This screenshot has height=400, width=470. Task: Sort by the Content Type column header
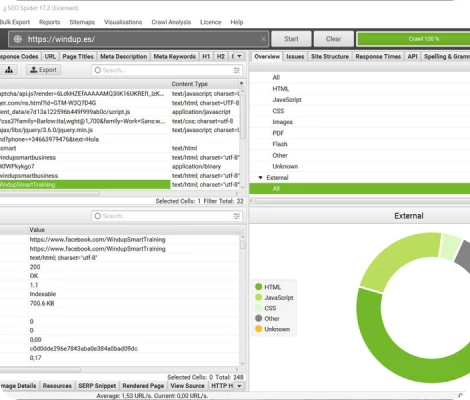coord(205,84)
